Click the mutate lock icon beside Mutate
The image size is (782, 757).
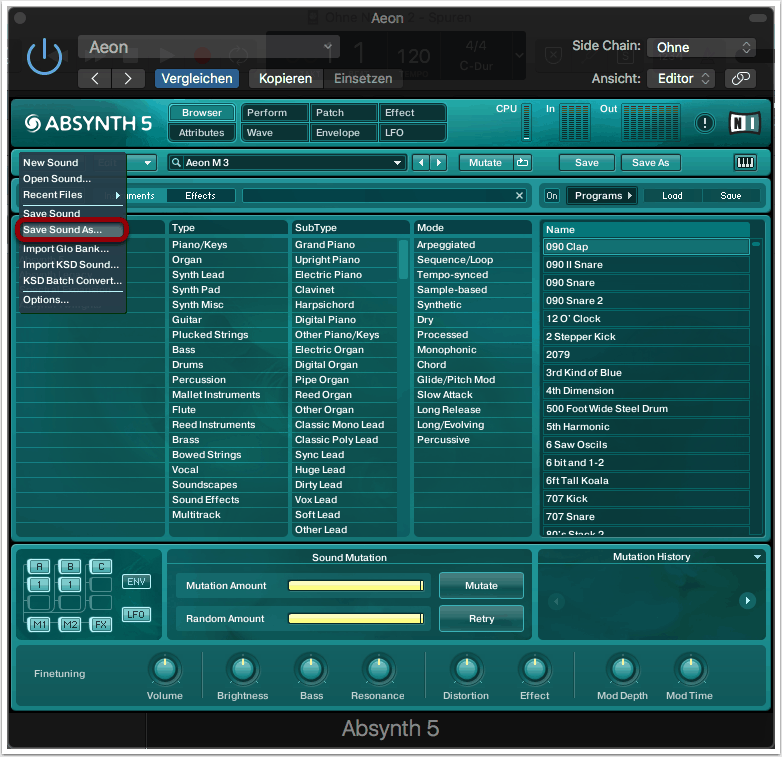click(522, 162)
